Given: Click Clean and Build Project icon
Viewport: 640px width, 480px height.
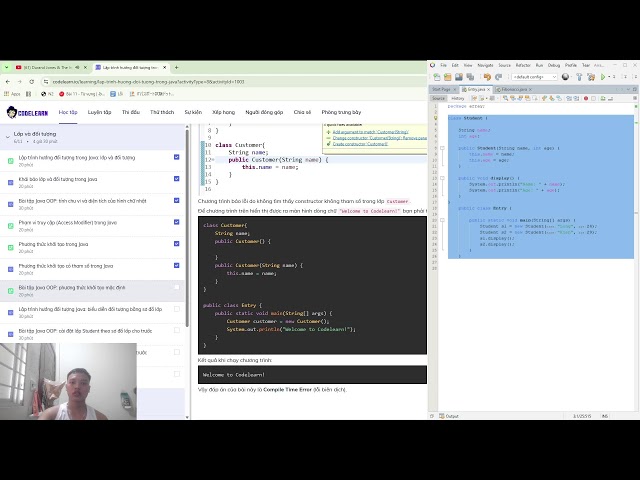Looking at the screenshot, I should tap(591, 77).
